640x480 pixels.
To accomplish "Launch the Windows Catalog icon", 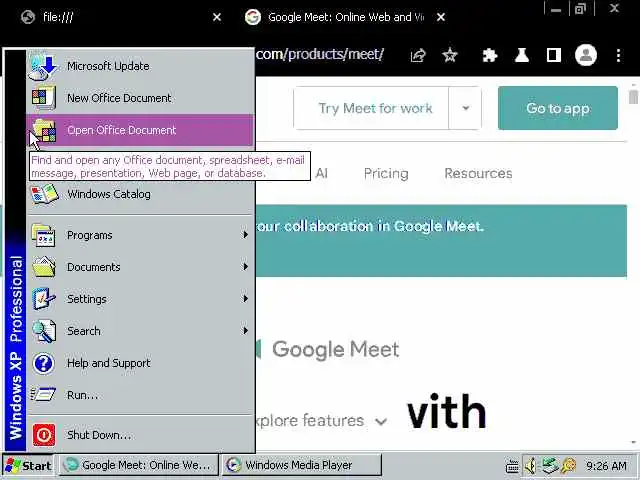I will coord(44,194).
